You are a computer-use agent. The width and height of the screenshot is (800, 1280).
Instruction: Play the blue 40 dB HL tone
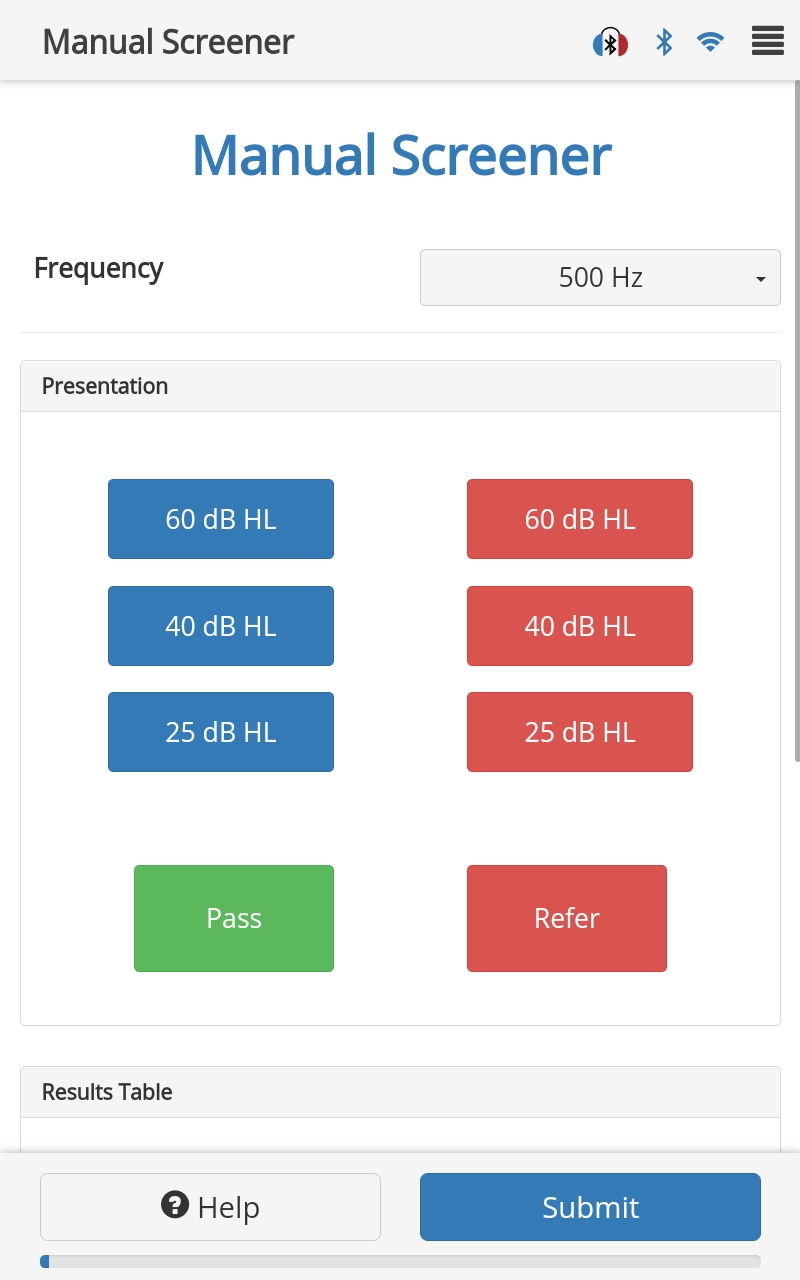tap(220, 626)
